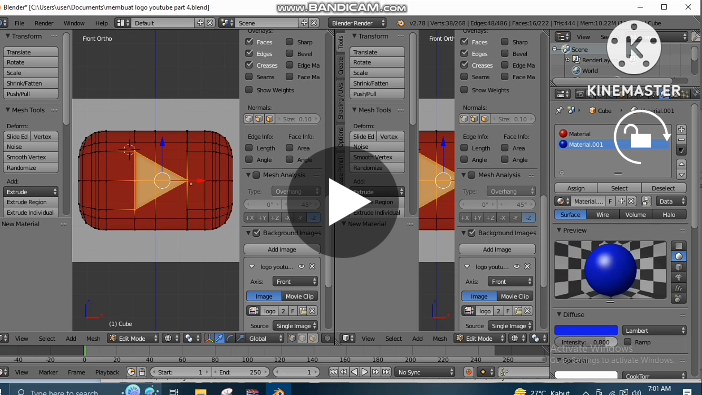
Task: Enable Mesh Analysis checkbox in right viewport panel
Action: pyautogui.click(x=472, y=175)
